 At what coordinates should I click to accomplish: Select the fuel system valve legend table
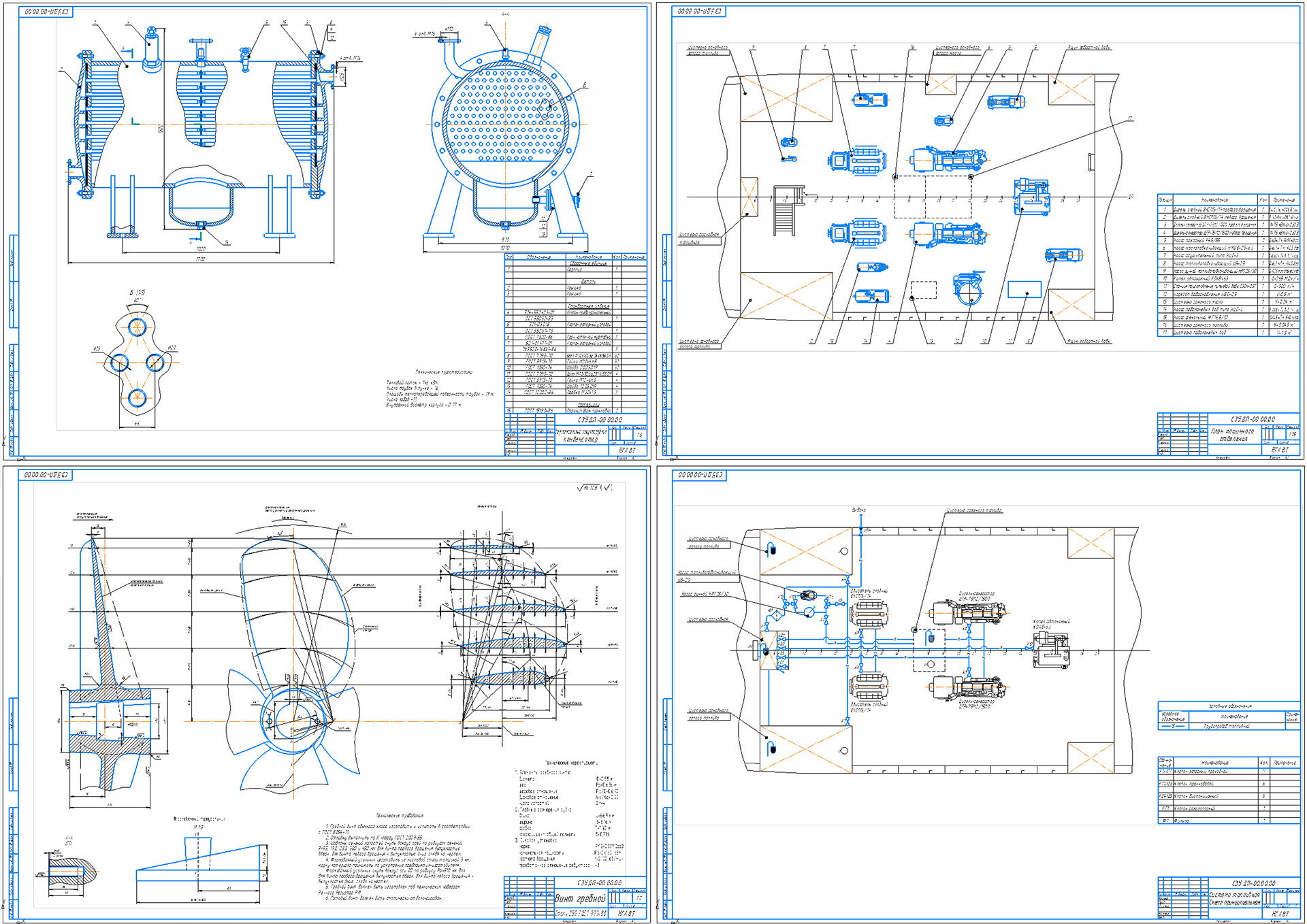(1229, 791)
